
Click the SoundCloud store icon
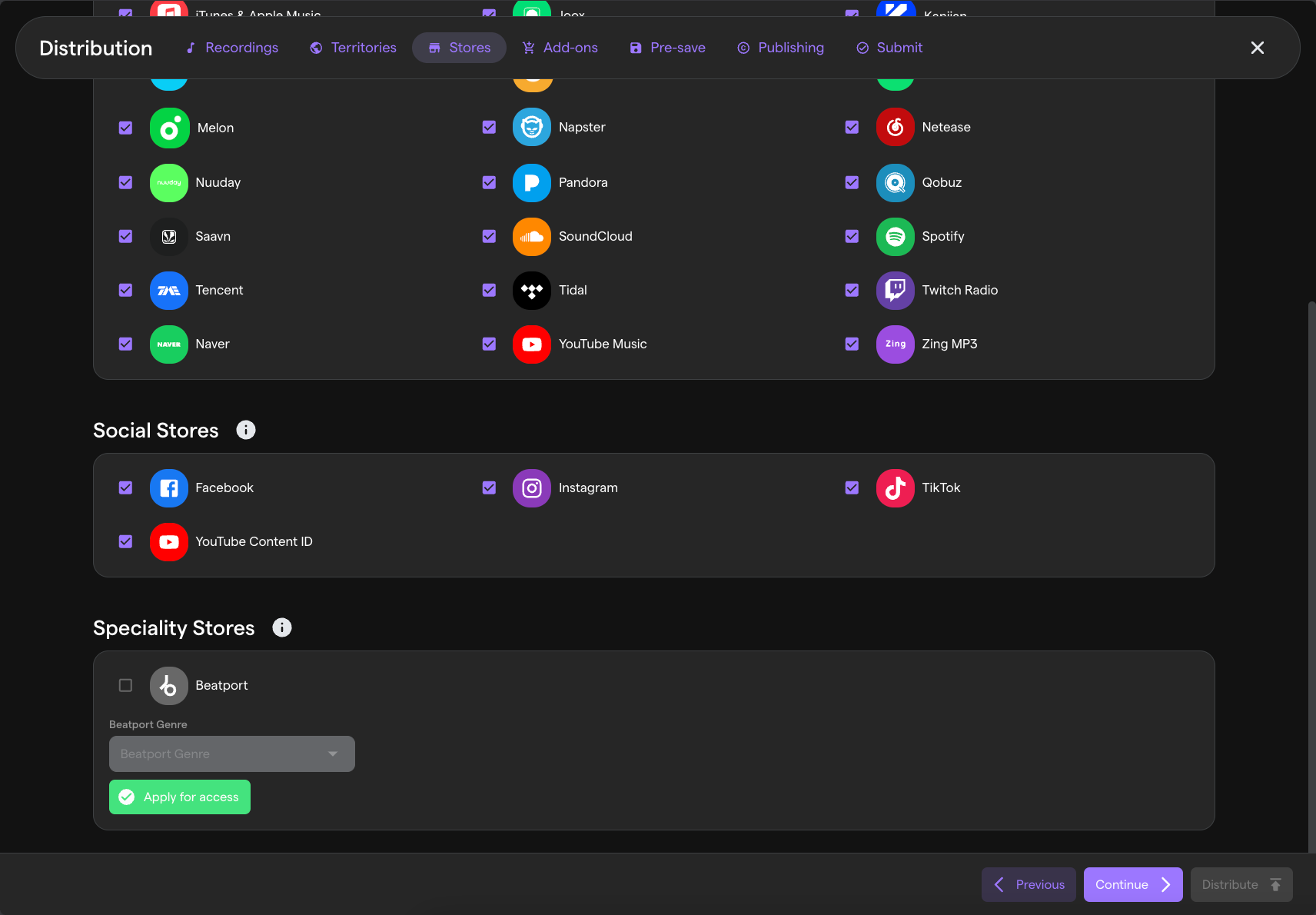pyautogui.click(x=532, y=237)
